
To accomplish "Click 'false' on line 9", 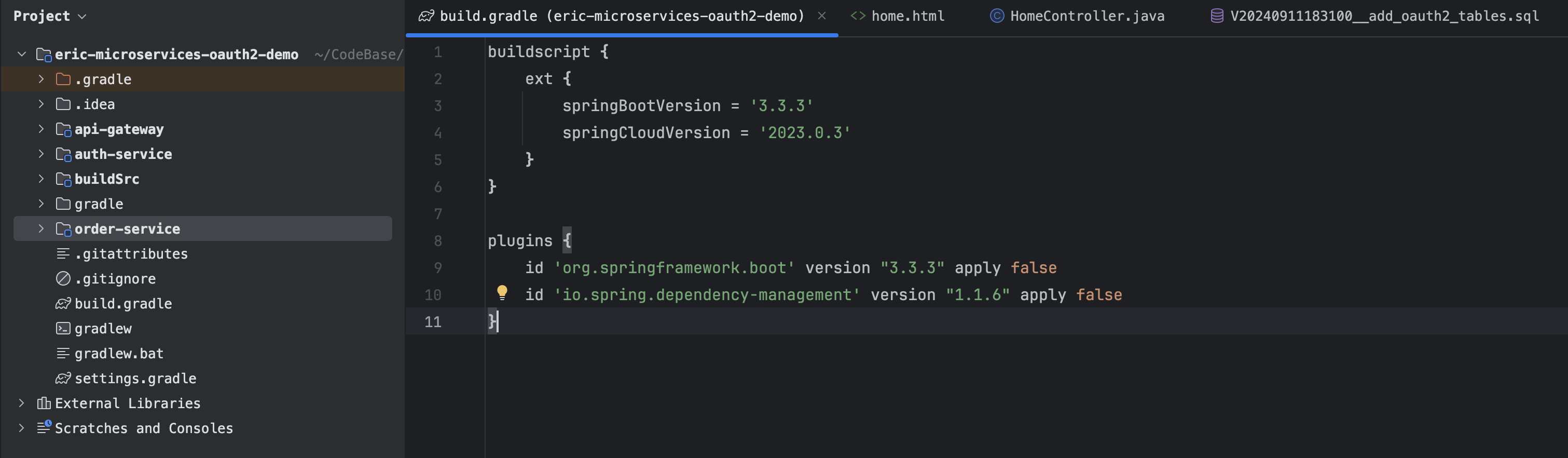I will point(1034,268).
